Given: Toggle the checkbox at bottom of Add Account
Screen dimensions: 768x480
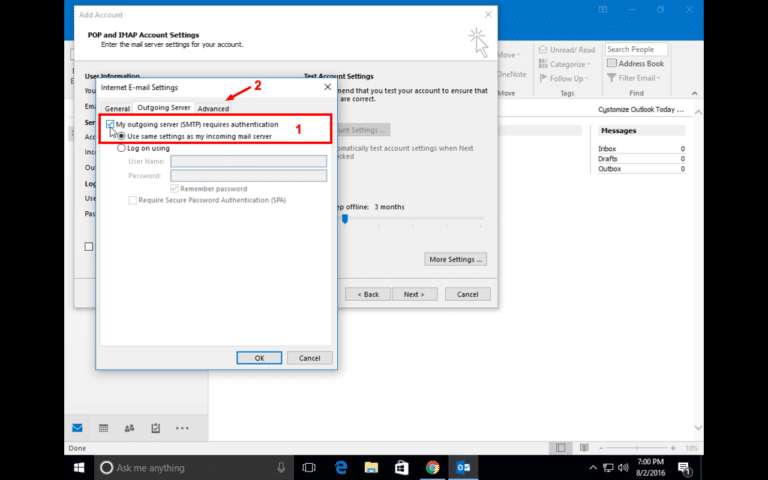Looking at the screenshot, I should [x=89, y=246].
